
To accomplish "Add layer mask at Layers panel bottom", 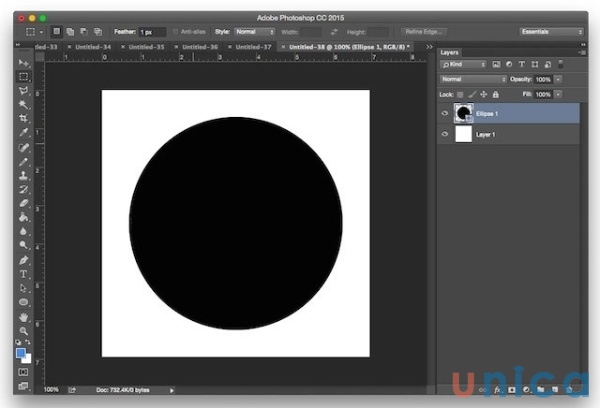I will pyautogui.click(x=512, y=390).
